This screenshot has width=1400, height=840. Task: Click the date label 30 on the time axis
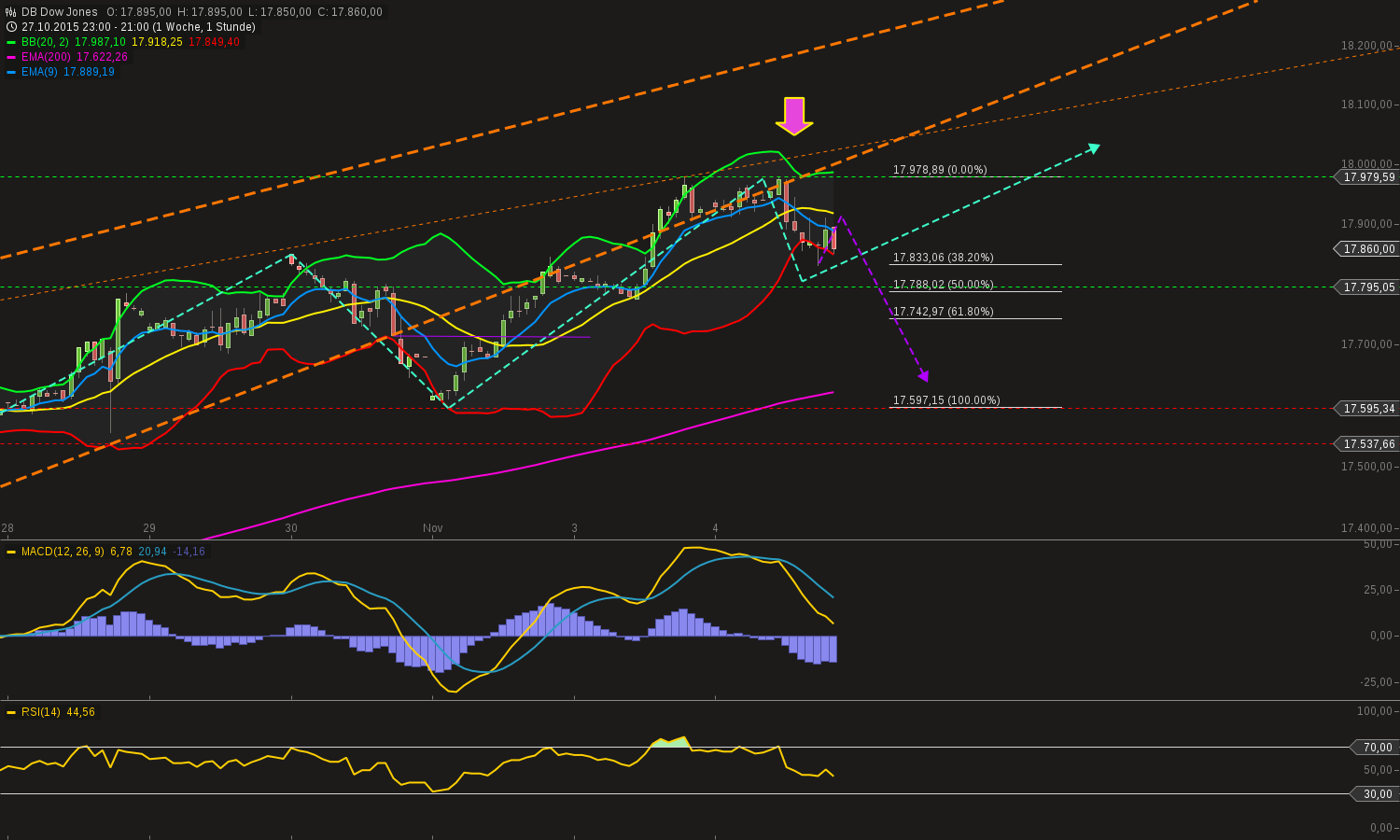click(291, 528)
